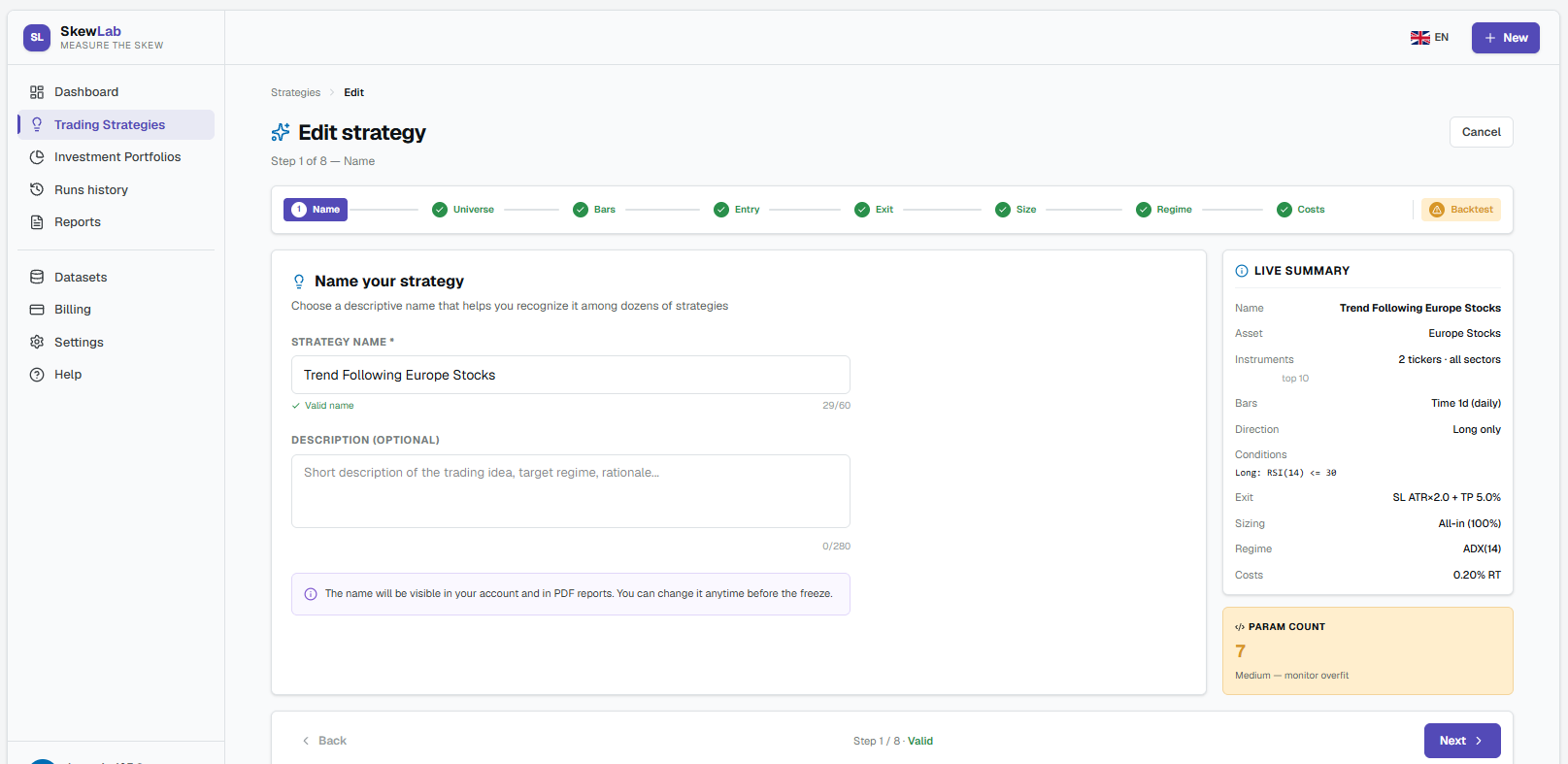The width and height of the screenshot is (1568, 764).
Task: Click the info icon in the name notice
Action: coord(311,594)
